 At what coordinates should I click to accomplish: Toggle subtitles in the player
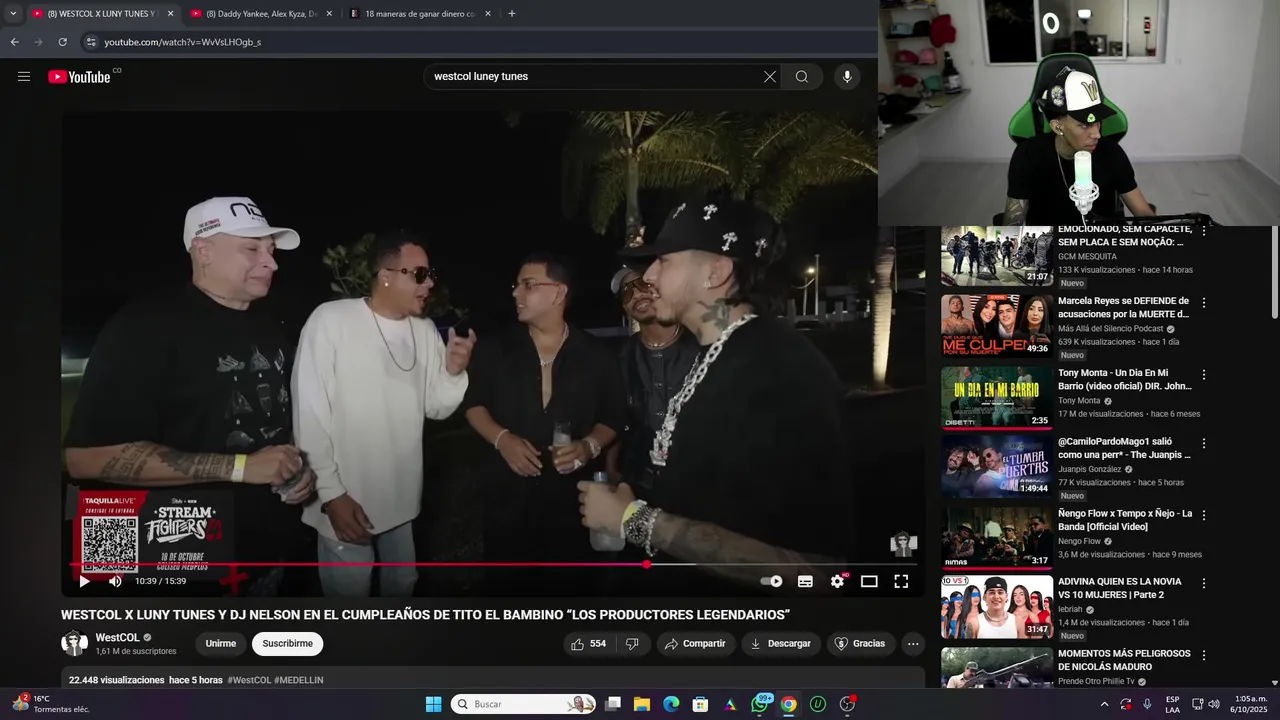pyautogui.click(x=805, y=581)
